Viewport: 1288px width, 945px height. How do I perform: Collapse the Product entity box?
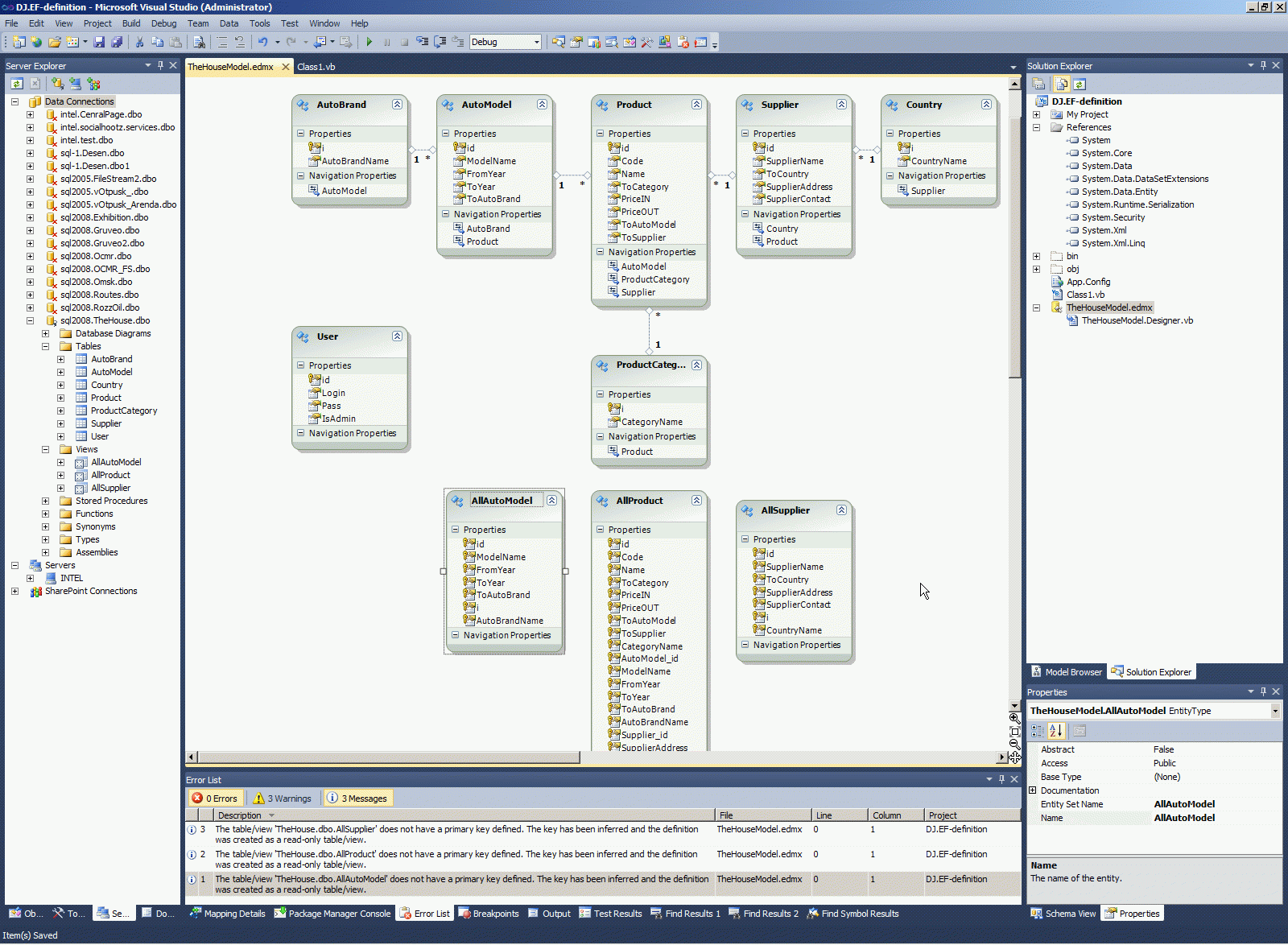[696, 105]
